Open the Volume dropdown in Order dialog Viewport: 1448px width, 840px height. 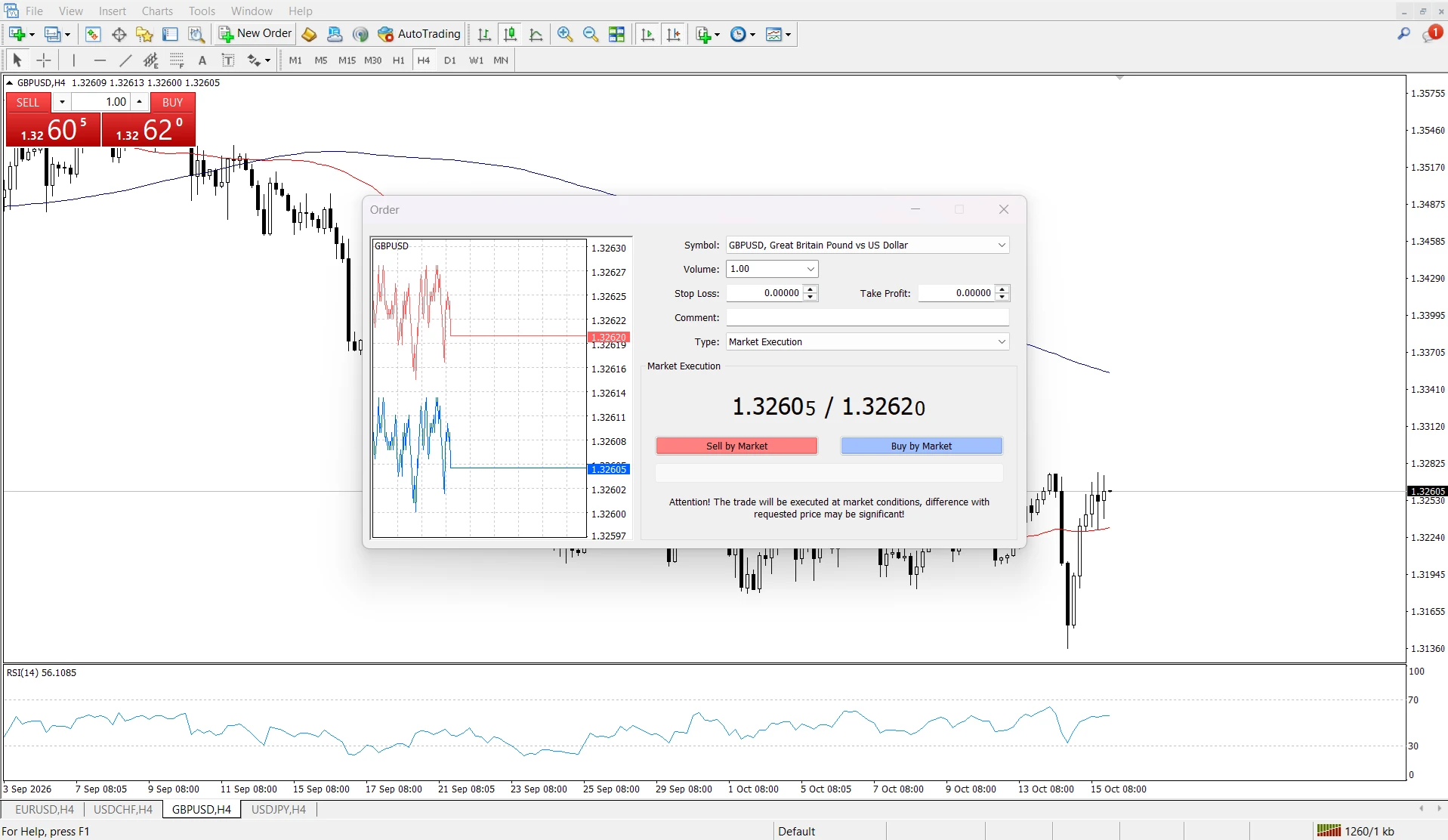tap(810, 269)
